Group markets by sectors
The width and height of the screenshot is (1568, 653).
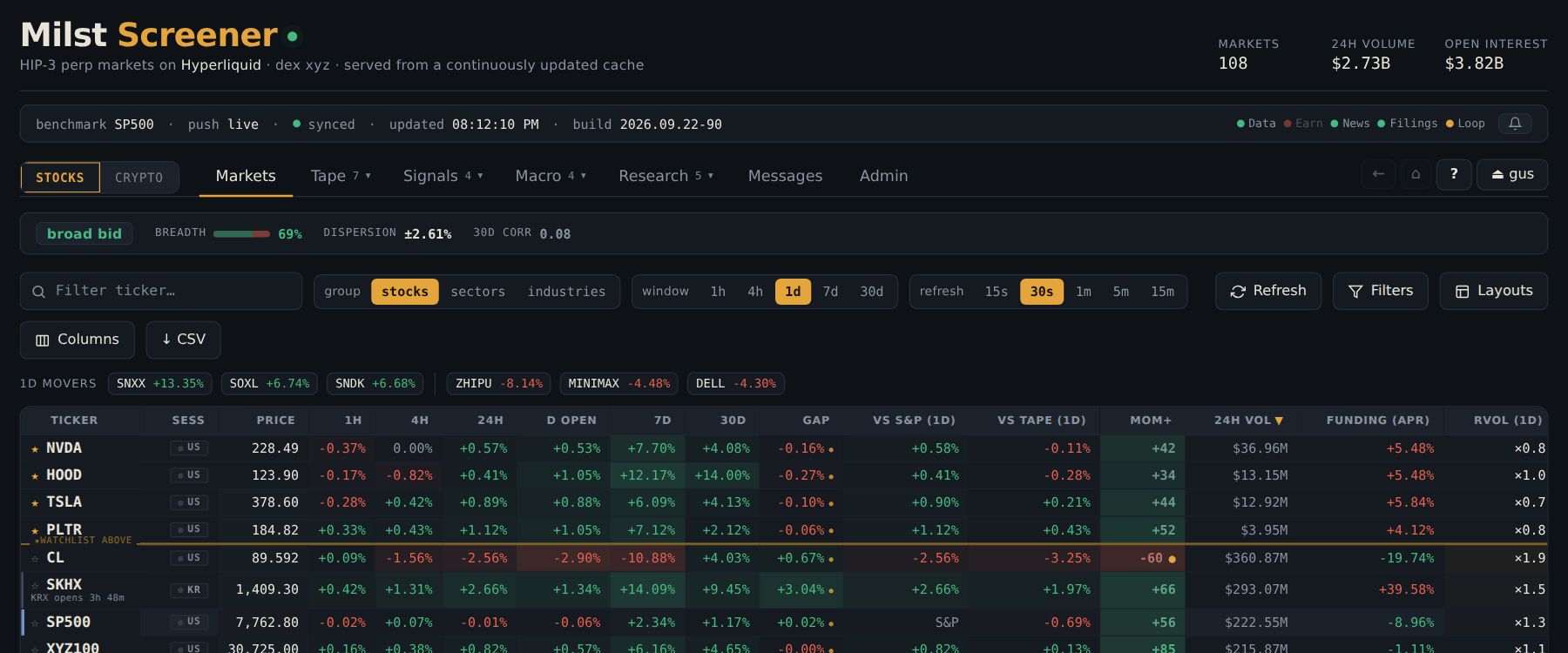[478, 292]
